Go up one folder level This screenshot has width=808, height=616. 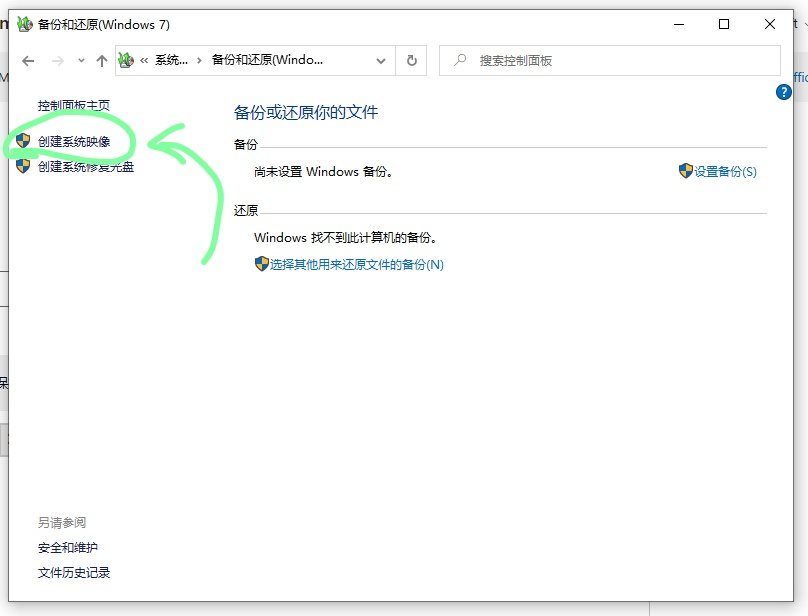(x=102, y=61)
